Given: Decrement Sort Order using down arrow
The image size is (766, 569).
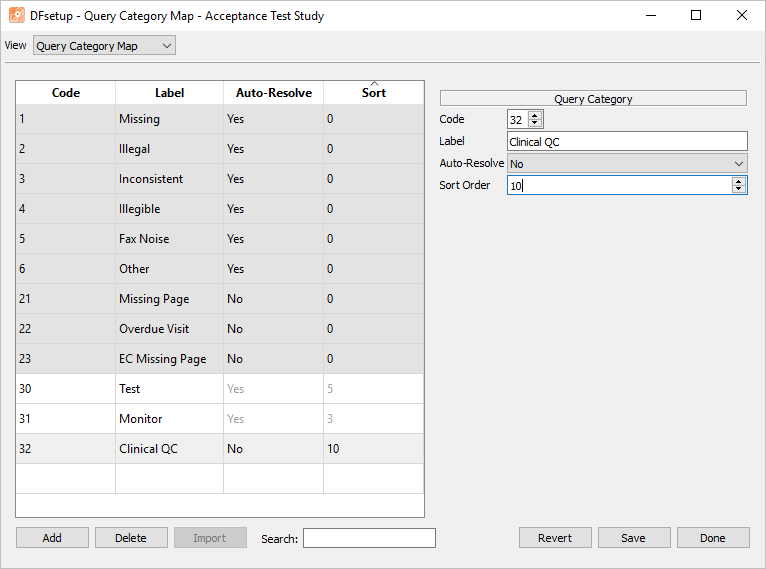Looking at the screenshot, I should click(739, 189).
